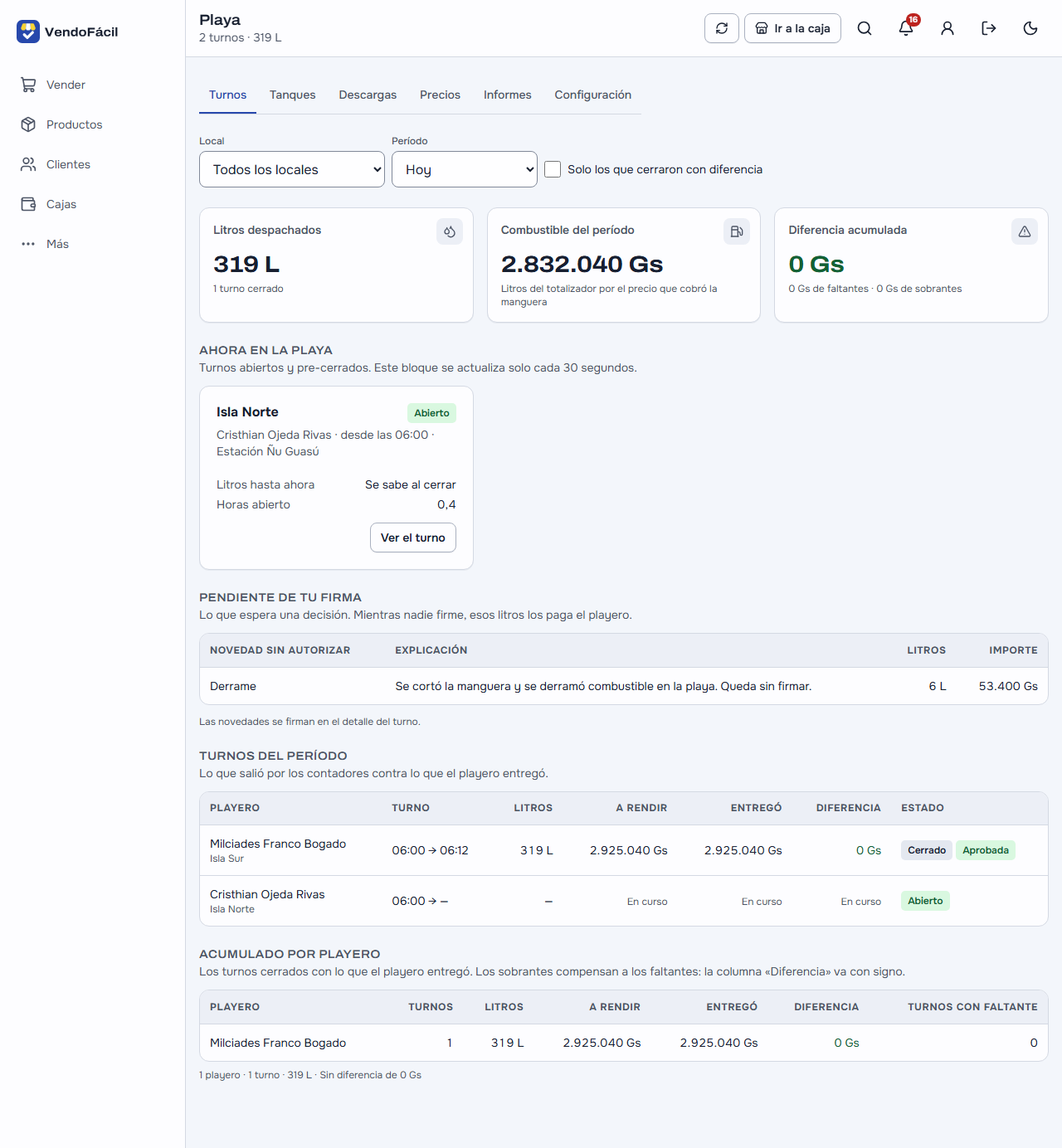This screenshot has height=1148, width=1062.
Task: Refresh data with the reload icon button
Action: (x=722, y=28)
